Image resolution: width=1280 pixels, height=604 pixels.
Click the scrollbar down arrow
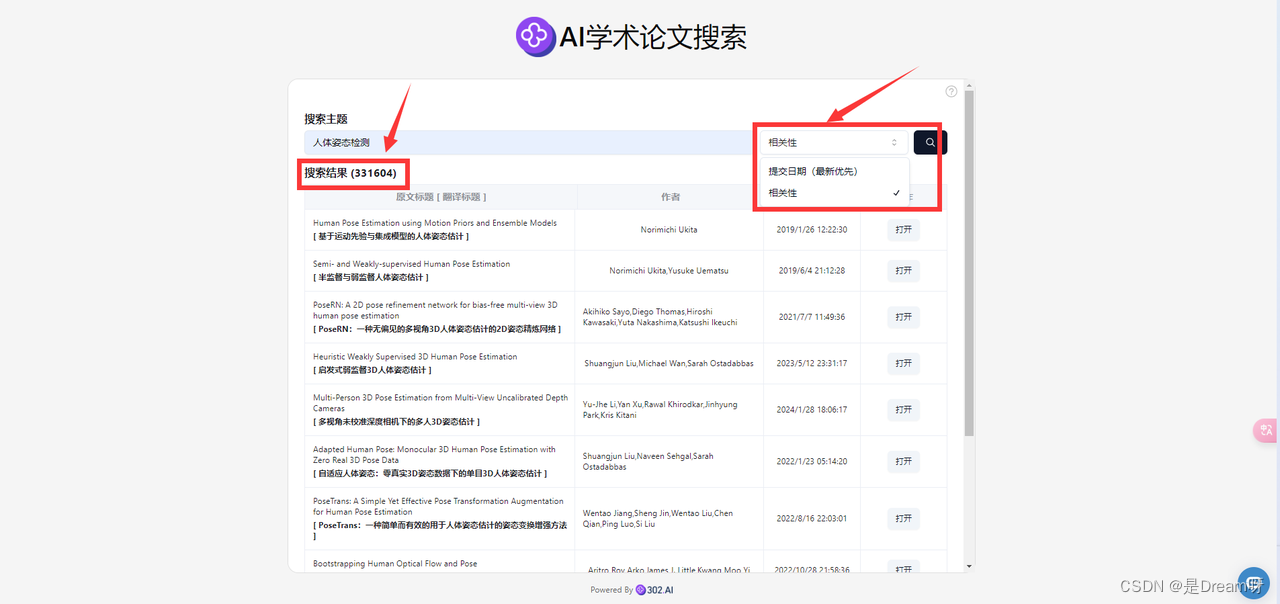click(969, 566)
